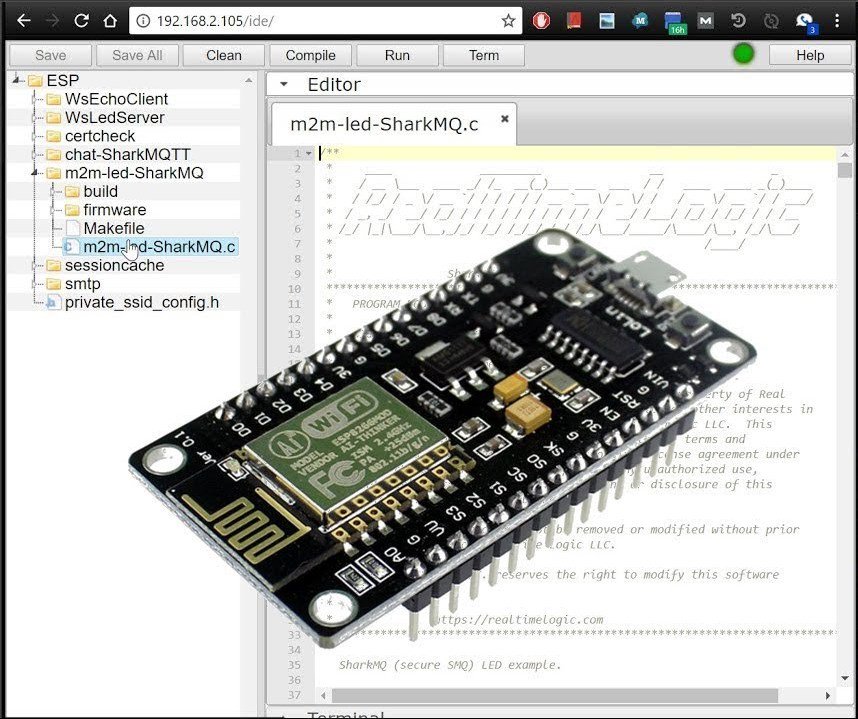Select WsEchoClient in the file tree
Image resolution: width=858 pixels, height=719 pixels.
pos(116,99)
